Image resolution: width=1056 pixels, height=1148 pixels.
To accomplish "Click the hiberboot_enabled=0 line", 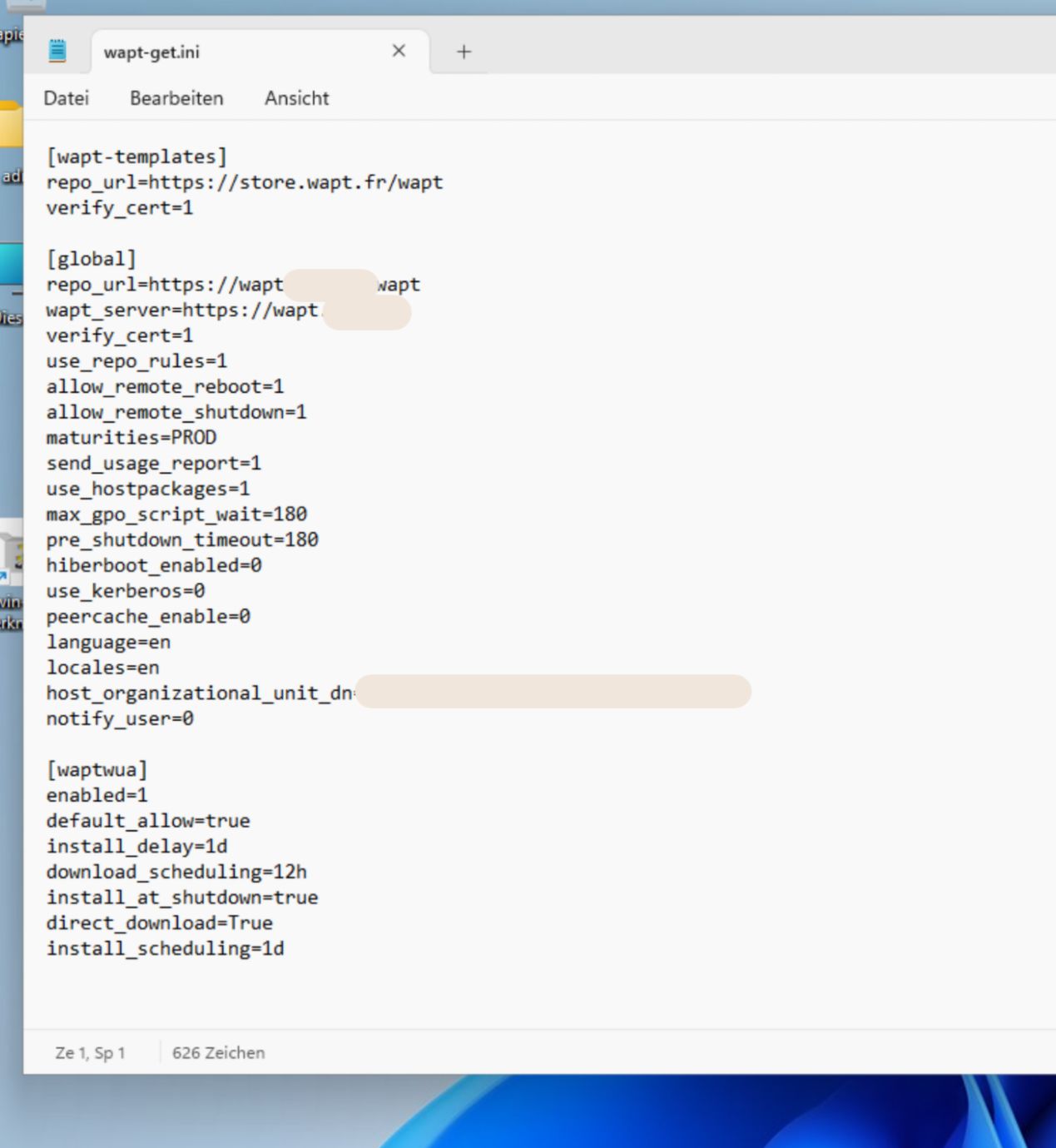I will coord(154,565).
